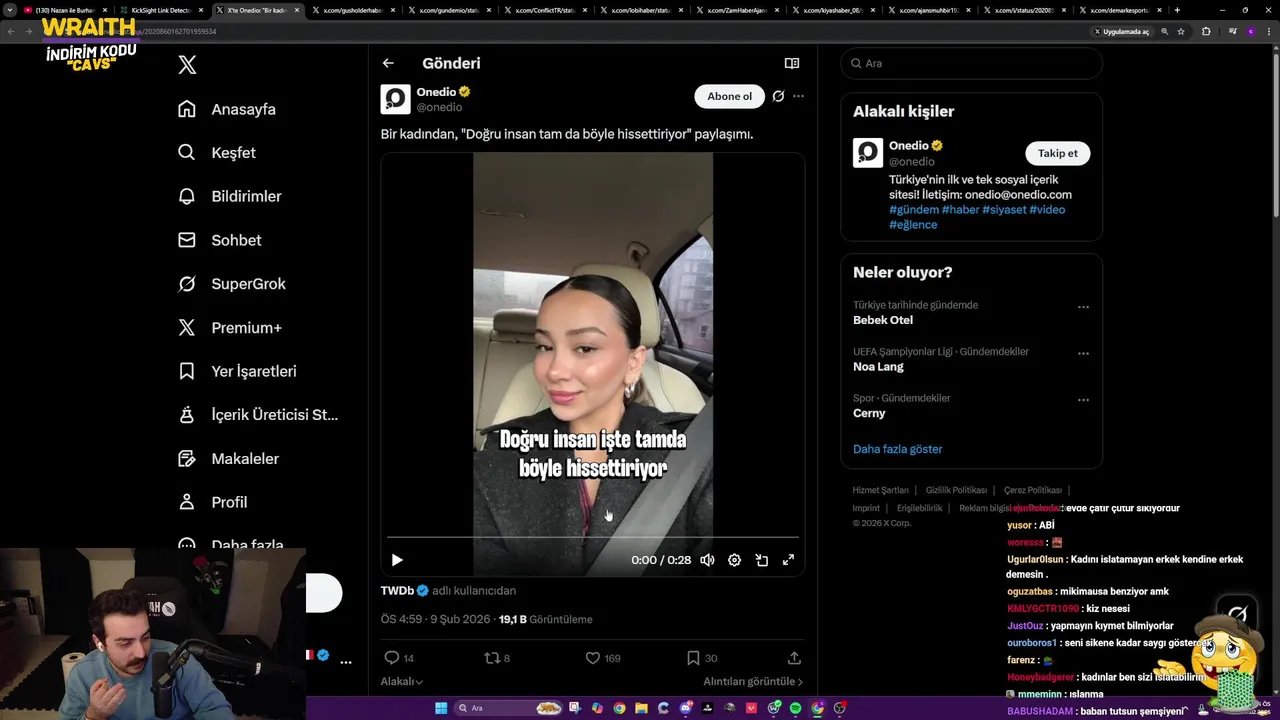1280x720 pixels.
Task: Open the #eğlence hashtag
Action: [913, 225]
